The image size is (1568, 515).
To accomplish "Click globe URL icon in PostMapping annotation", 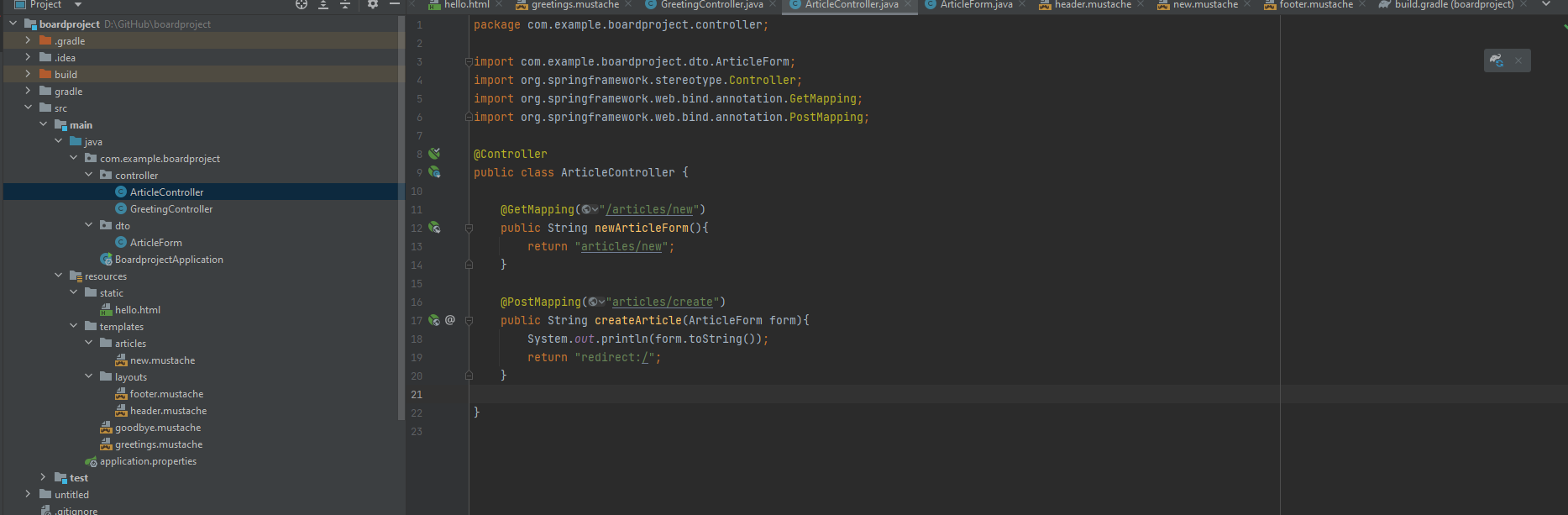I will pyautogui.click(x=596, y=302).
